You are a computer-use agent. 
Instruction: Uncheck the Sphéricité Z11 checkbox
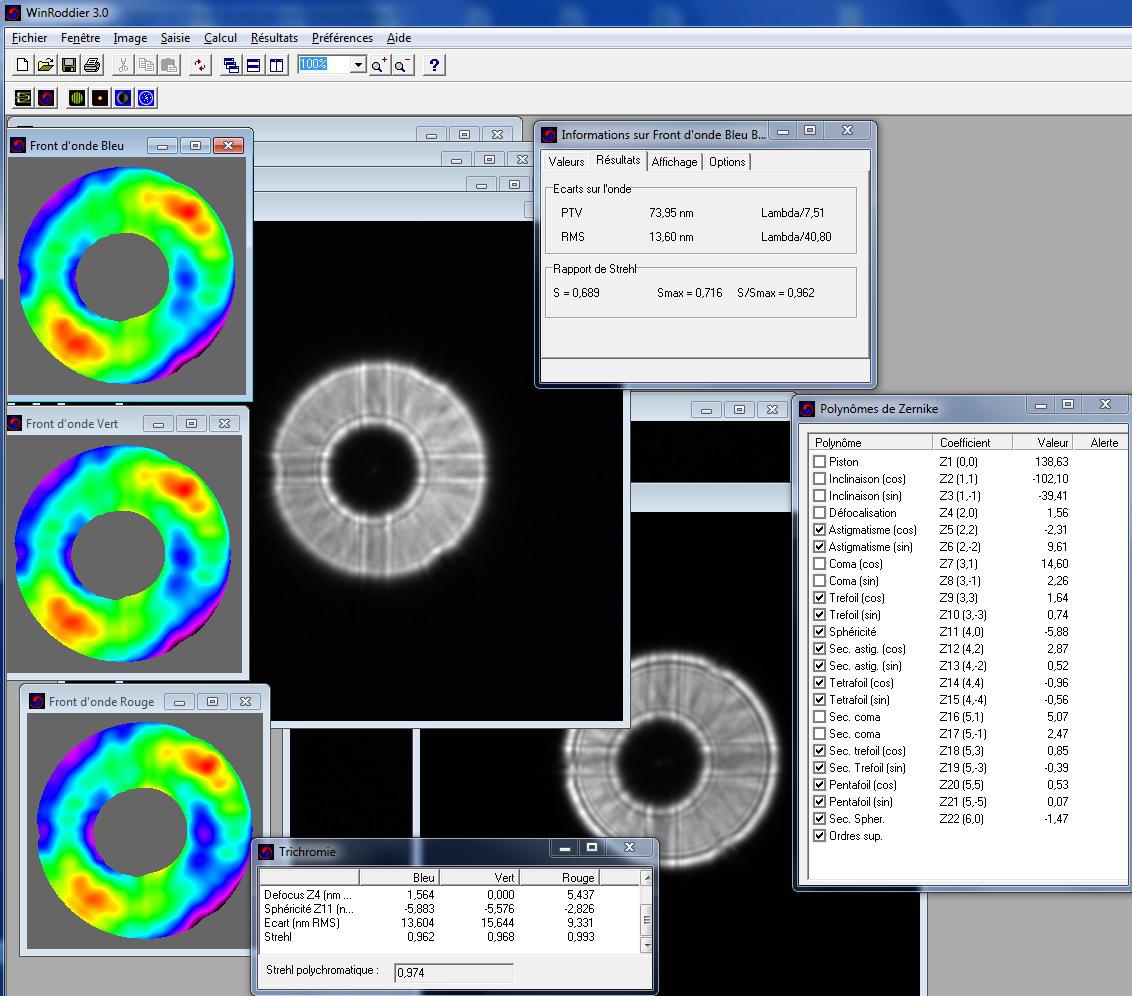tap(820, 632)
